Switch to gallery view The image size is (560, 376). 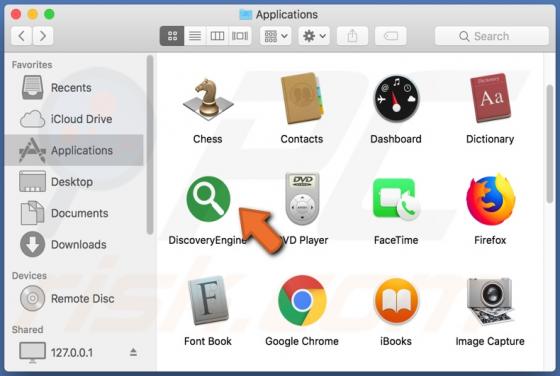(x=240, y=36)
